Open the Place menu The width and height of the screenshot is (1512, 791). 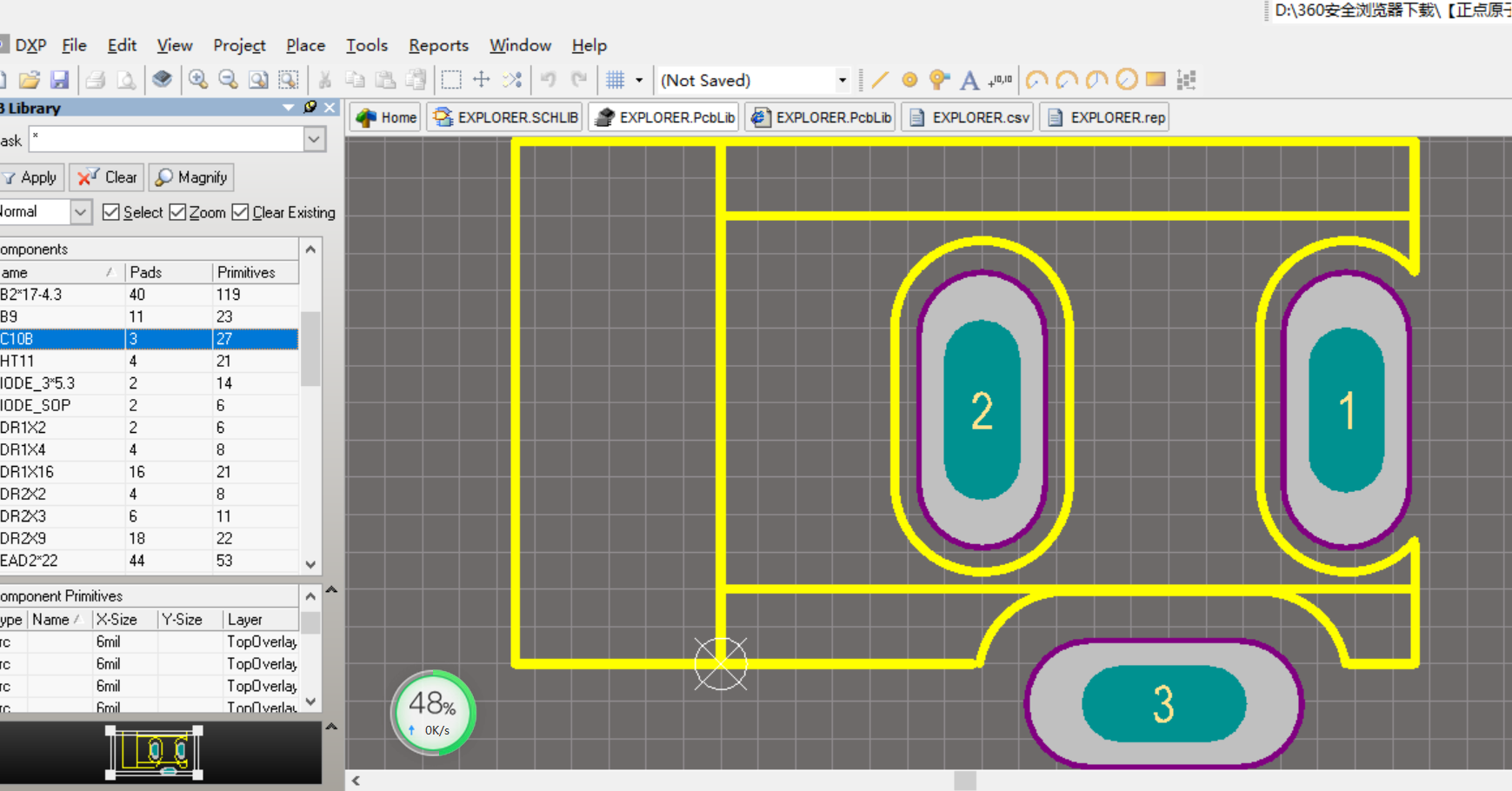tap(305, 45)
